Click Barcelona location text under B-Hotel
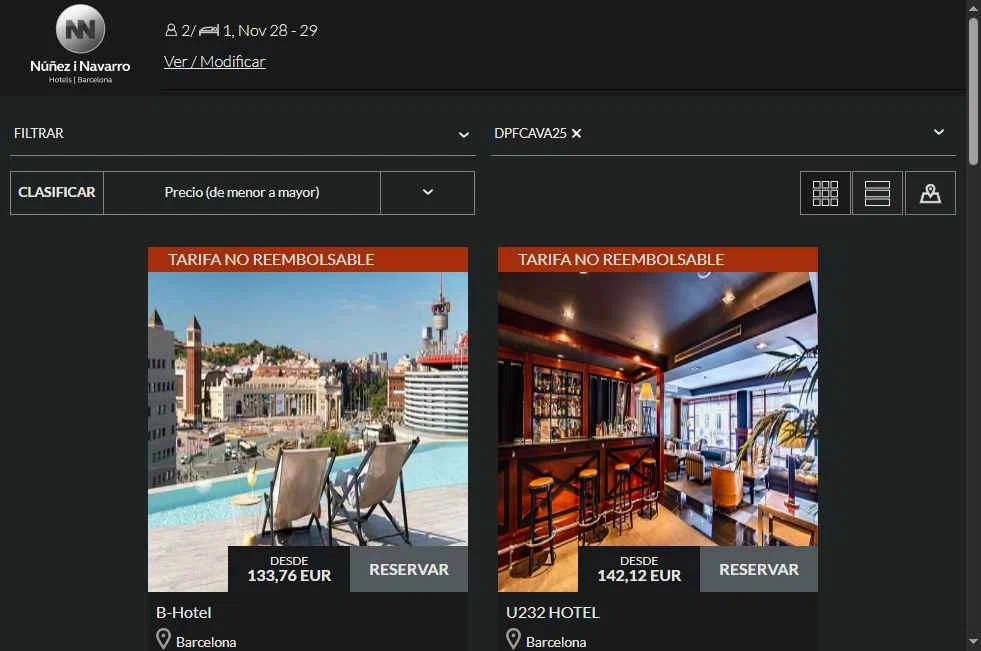981x651 pixels. tap(206, 642)
